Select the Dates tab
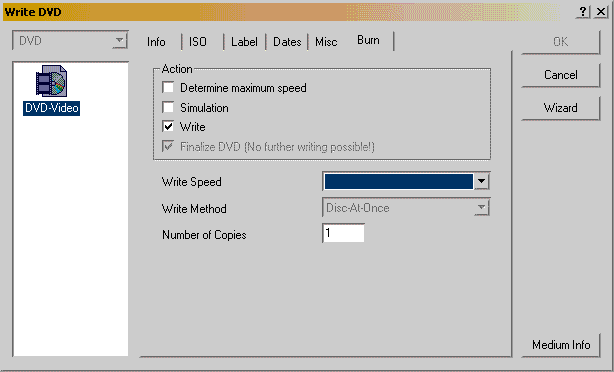 (287, 42)
